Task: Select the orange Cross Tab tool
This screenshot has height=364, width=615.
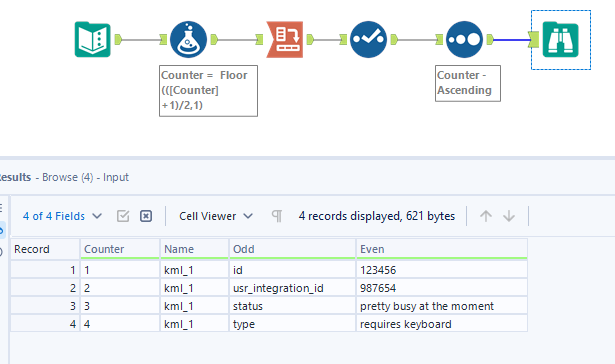Action: click(285, 40)
